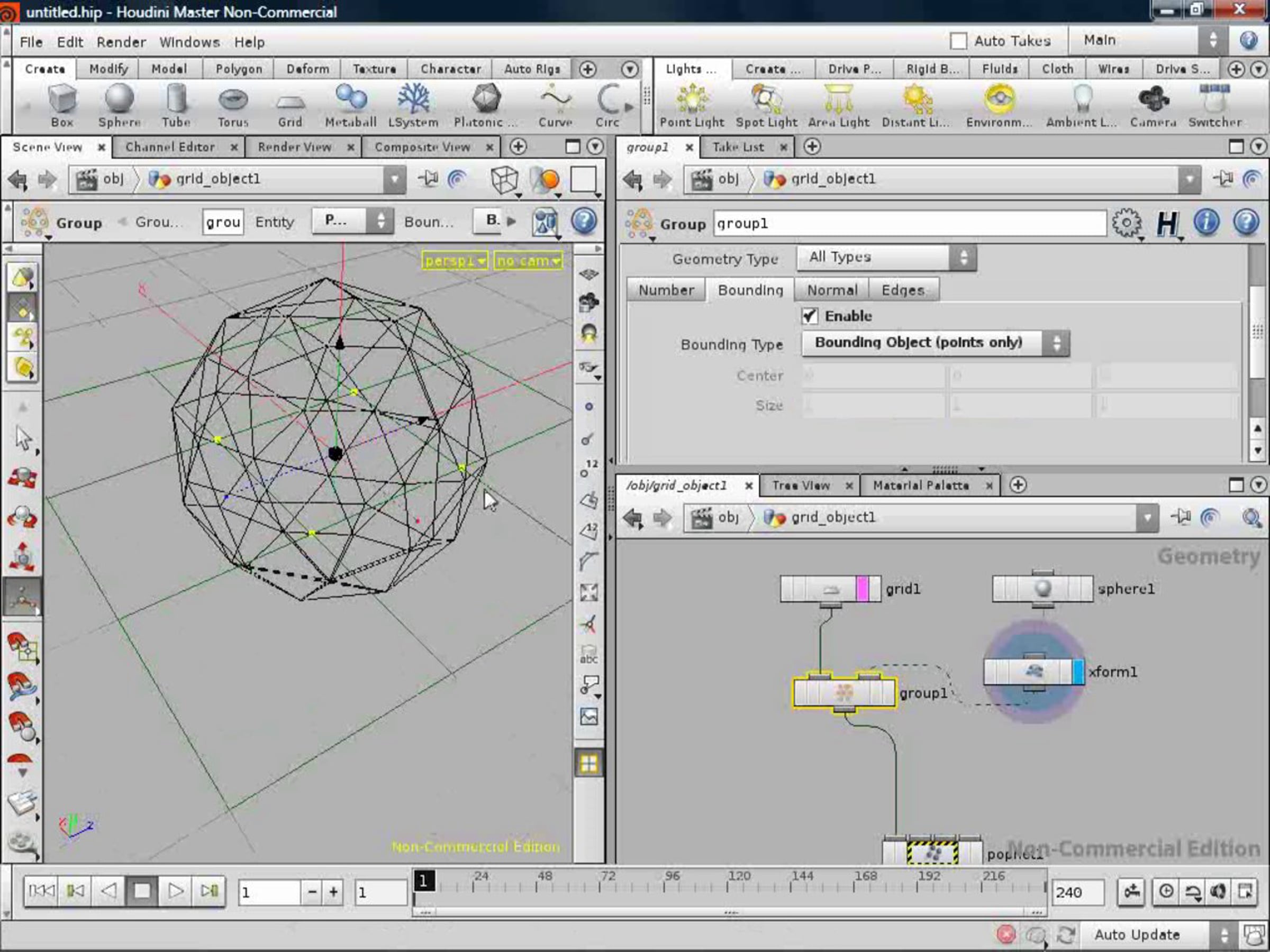Open the Group node info button
This screenshot has width=1270, height=952.
[x=1206, y=223]
